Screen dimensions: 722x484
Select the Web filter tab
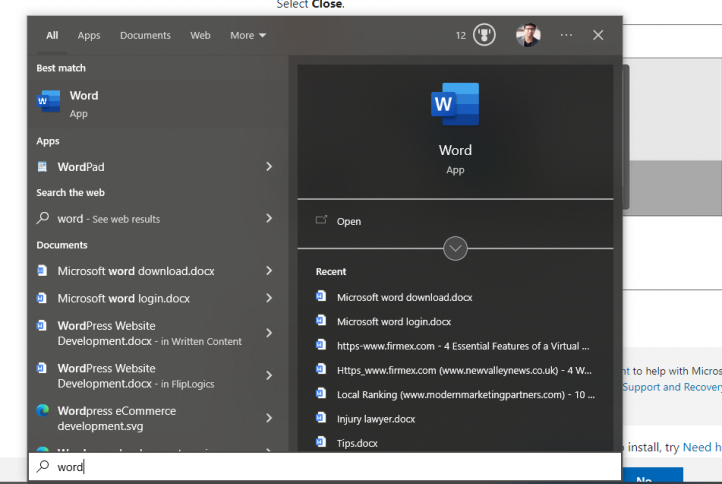point(200,35)
